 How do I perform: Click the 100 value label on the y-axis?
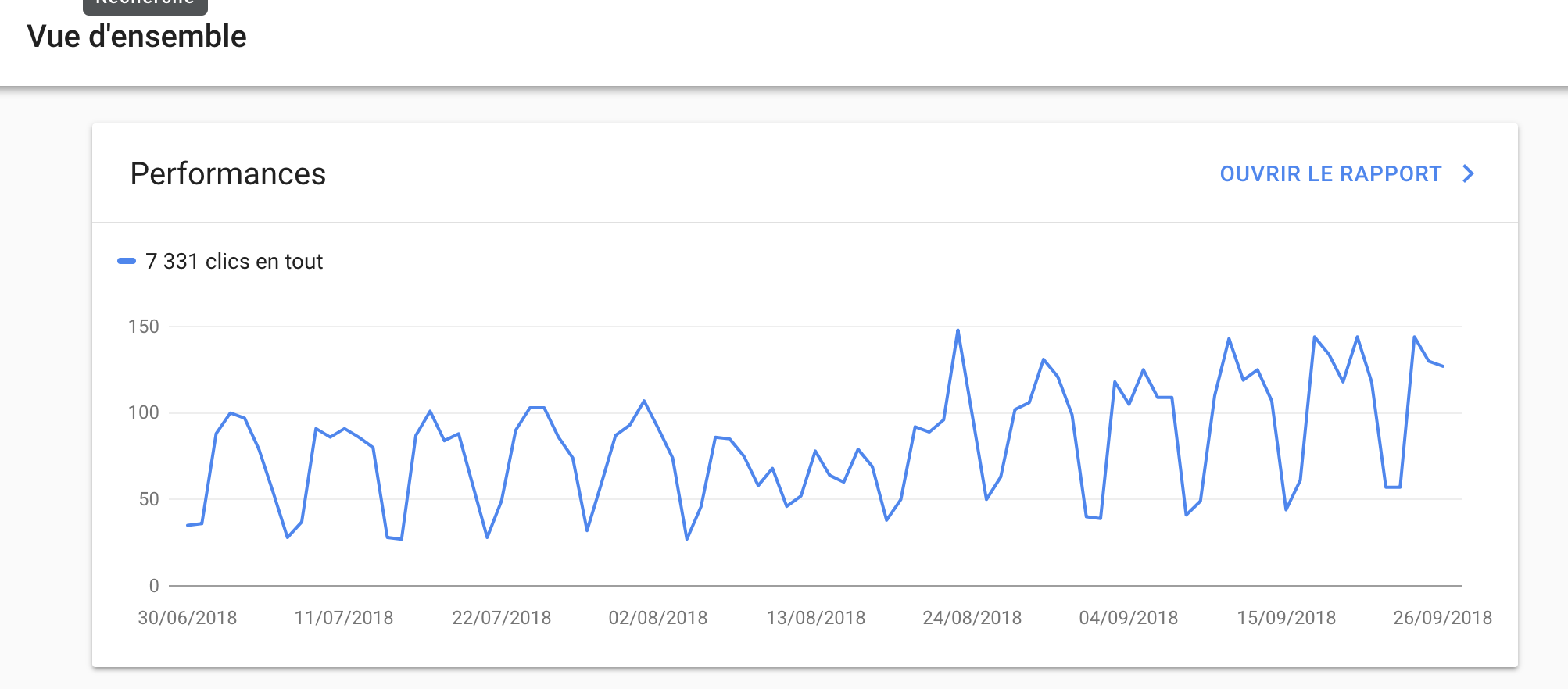point(144,412)
